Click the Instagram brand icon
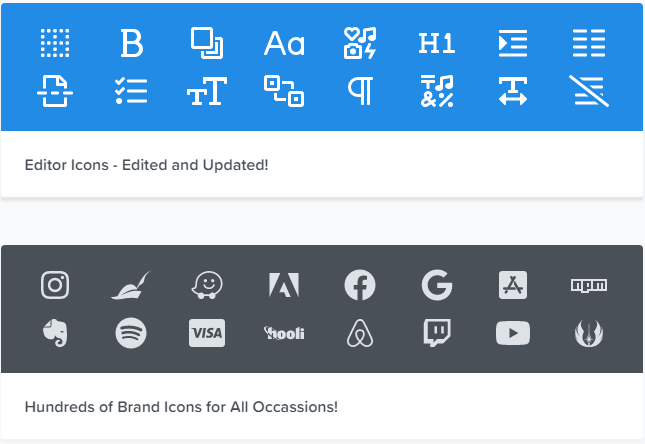The height and width of the screenshot is (444, 645). [x=55, y=285]
